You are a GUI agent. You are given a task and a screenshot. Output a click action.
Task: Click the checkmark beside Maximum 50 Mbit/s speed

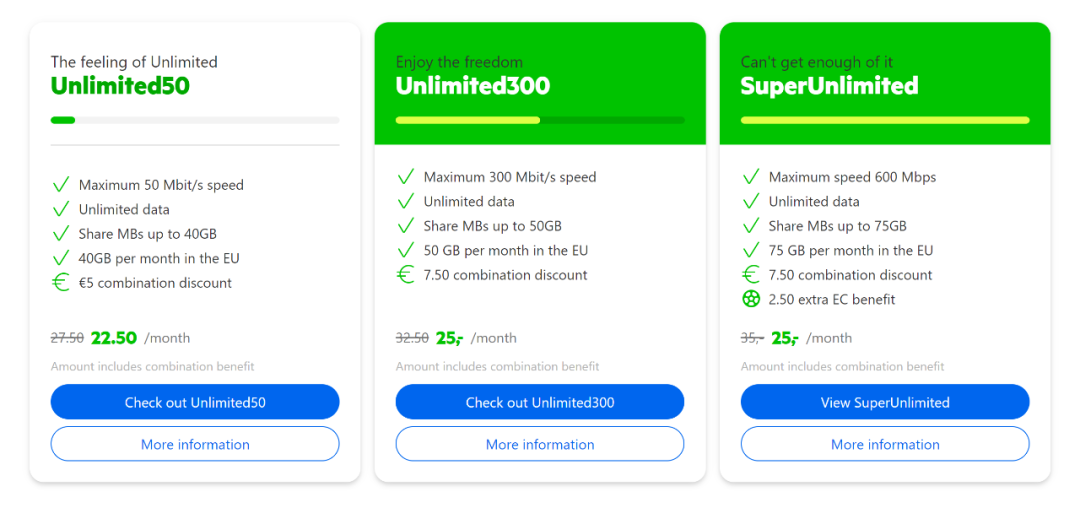click(61, 184)
